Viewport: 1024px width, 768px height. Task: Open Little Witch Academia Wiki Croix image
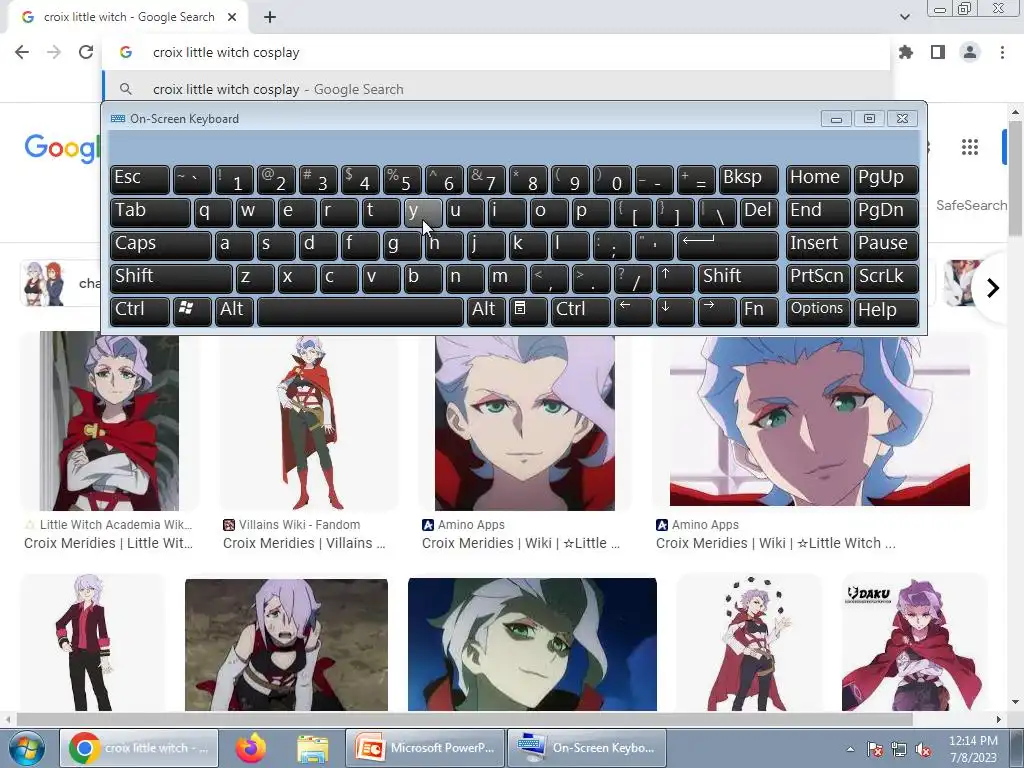109,421
